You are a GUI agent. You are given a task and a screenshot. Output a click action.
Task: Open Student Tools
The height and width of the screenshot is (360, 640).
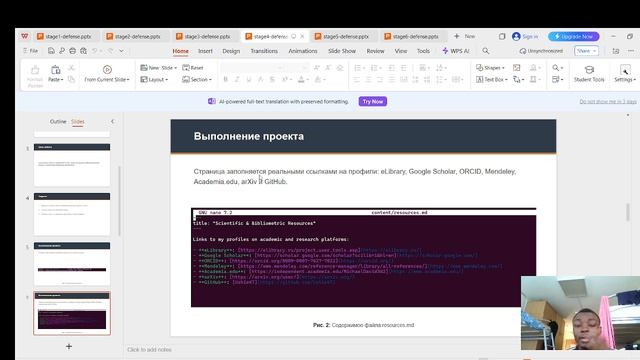pyautogui.click(x=589, y=74)
